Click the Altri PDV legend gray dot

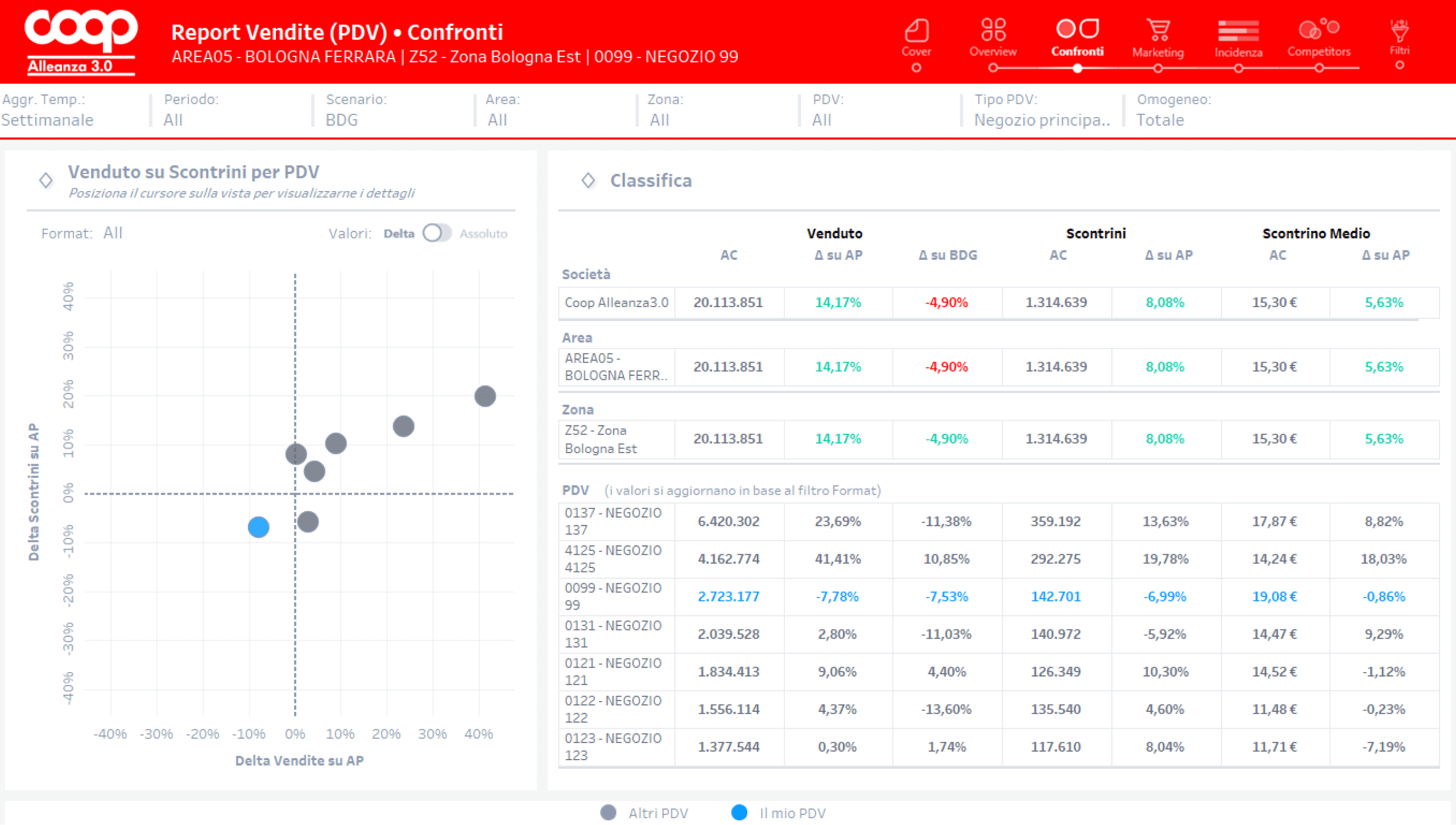coord(608,812)
